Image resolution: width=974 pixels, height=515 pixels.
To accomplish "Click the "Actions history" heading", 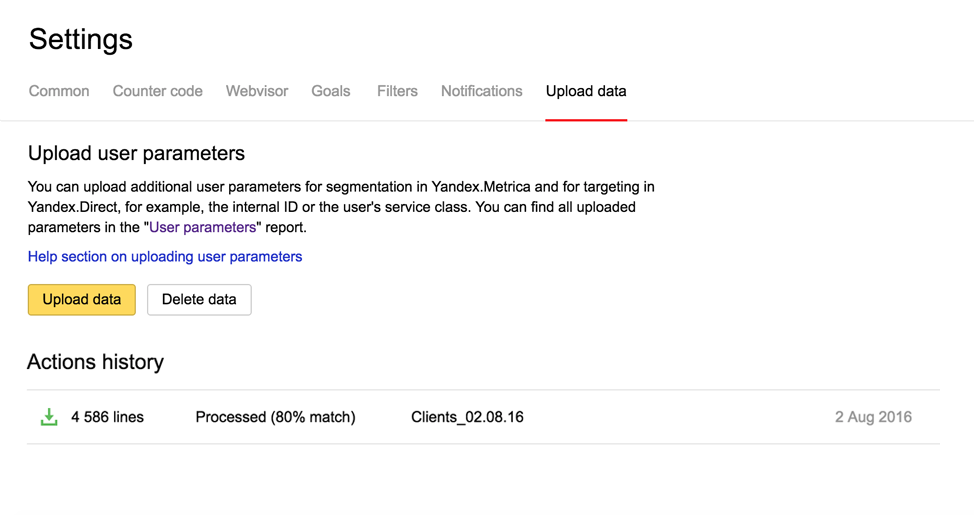I will [96, 362].
